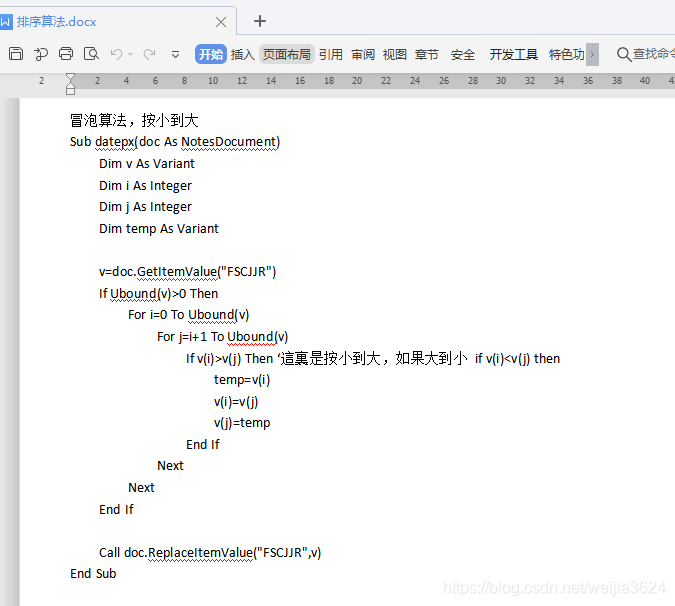
Task: Click the final 'End Sub' line
Action: click(93, 574)
